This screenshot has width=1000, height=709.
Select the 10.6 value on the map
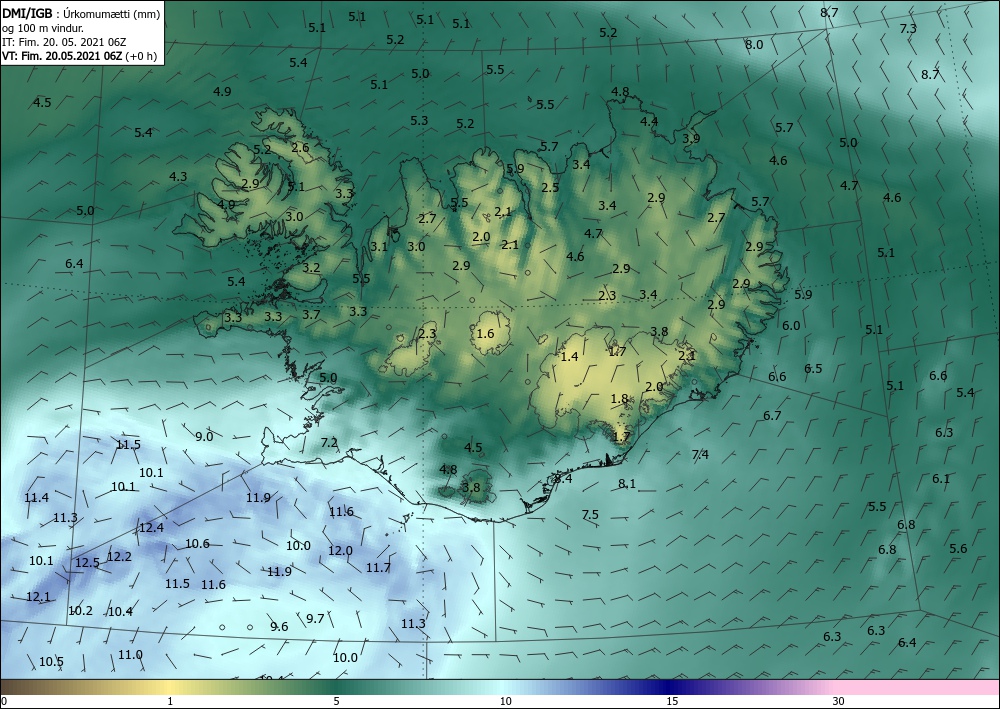coord(197,543)
